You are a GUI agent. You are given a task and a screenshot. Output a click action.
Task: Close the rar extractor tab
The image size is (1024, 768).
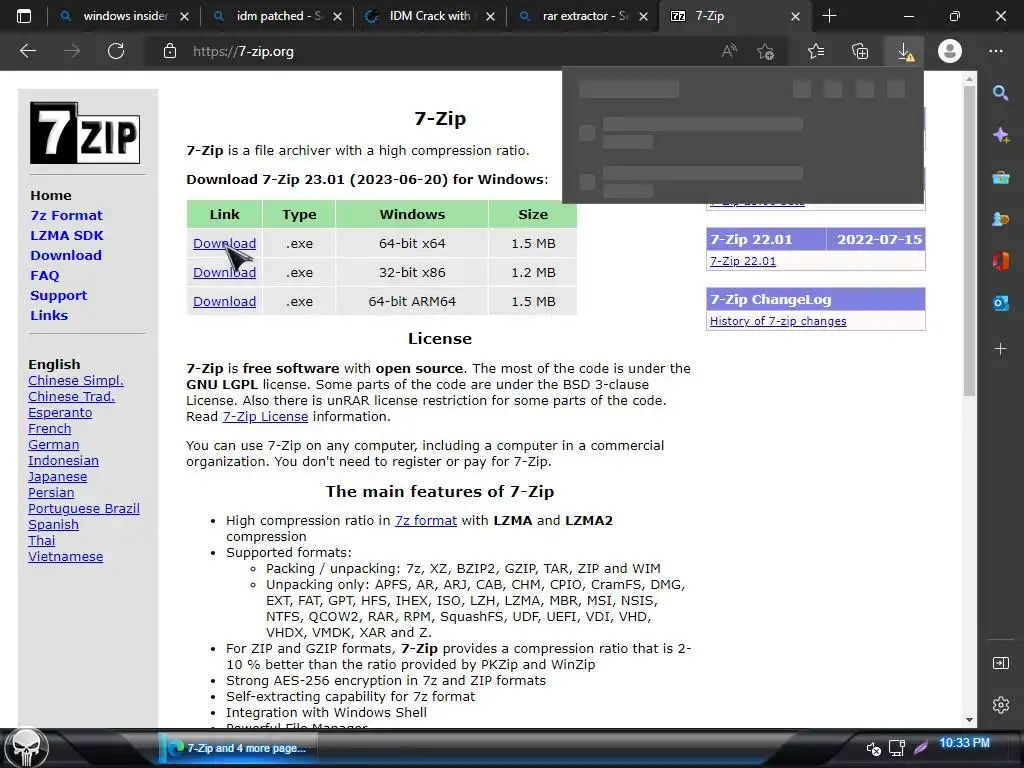(643, 16)
